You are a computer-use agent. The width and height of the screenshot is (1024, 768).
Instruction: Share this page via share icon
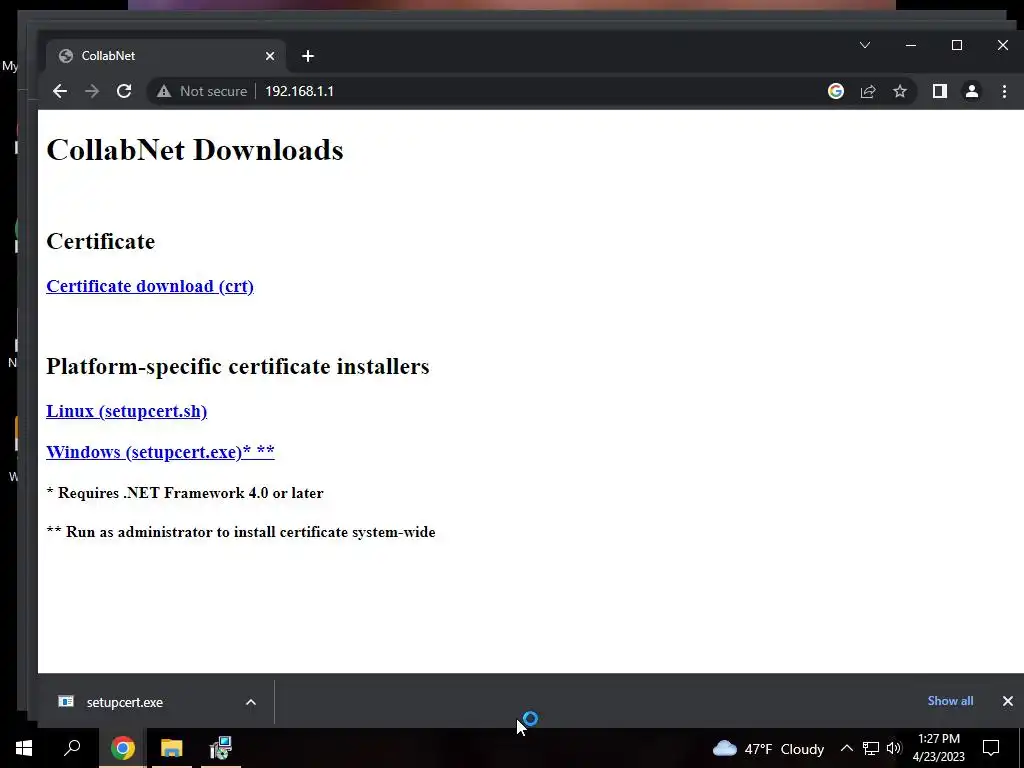pos(868,91)
